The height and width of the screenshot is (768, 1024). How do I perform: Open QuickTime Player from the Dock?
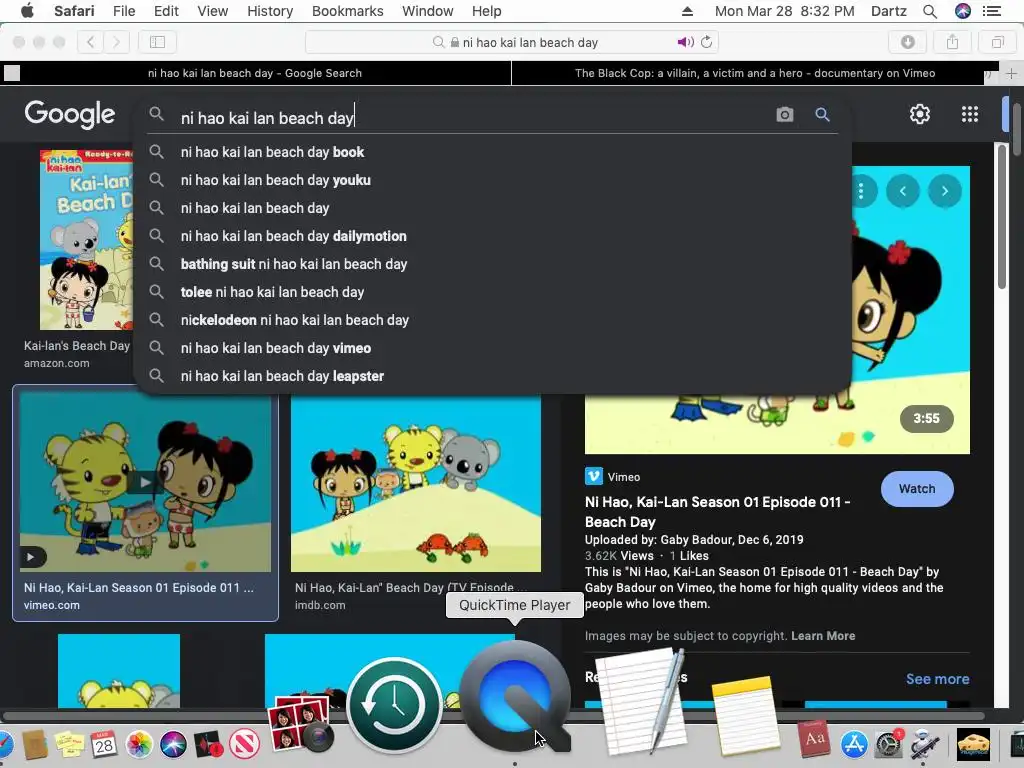tap(515, 696)
